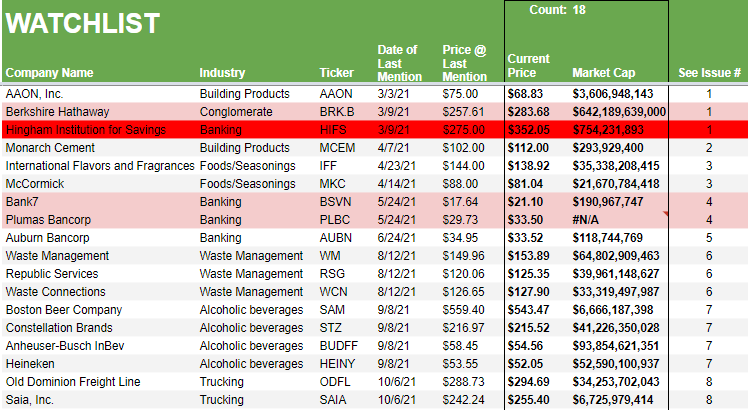Click the Market Cap column header
Viewport: 748px width, 410px height.
(x=603, y=73)
